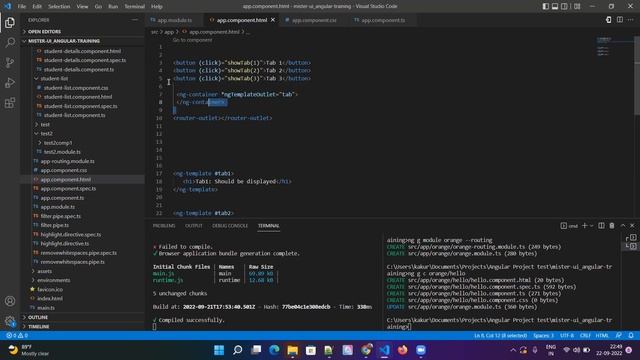Screen dimensions: 640x360
Task: Open Windows Start menu
Action: point(219,350)
